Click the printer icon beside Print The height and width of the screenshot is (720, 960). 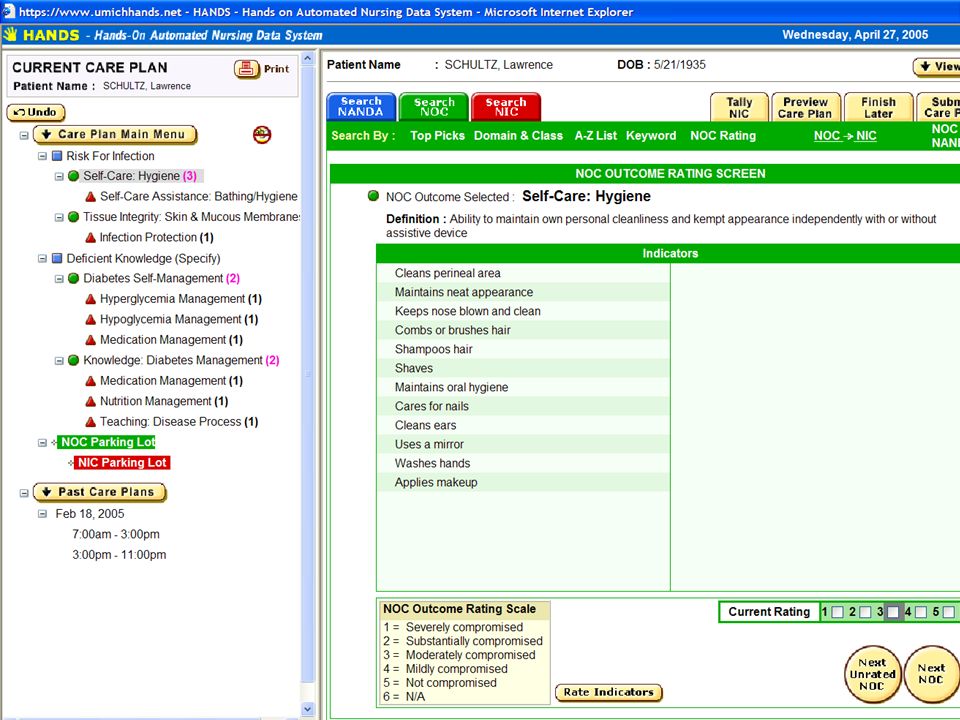coord(246,69)
